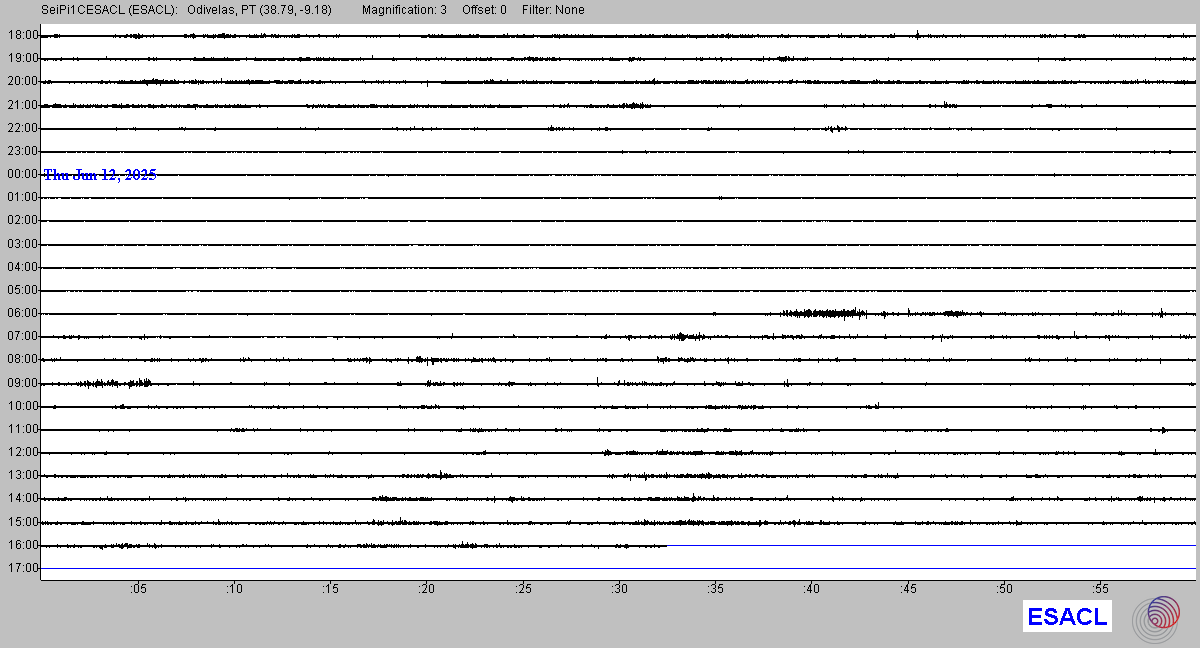Viewport: 1200px width, 648px height.
Task: Click the 05:00 hour label
Action: 22,290
